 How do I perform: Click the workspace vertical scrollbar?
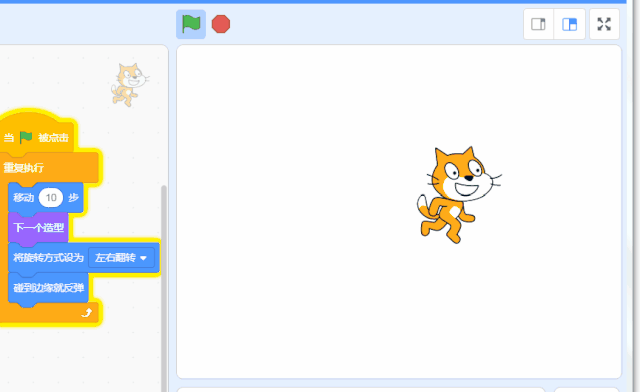[x=164, y=286]
